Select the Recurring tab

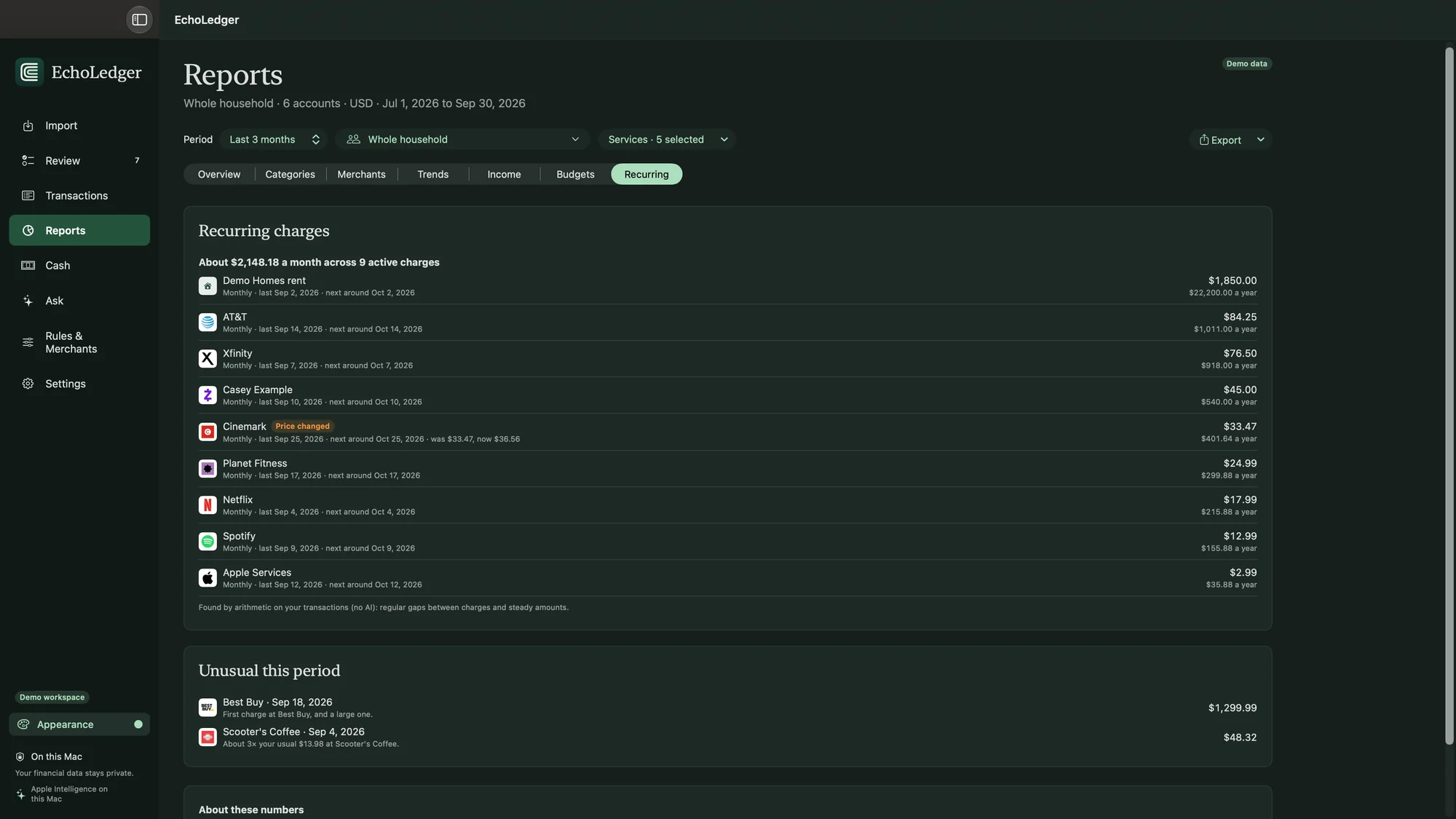tap(646, 174)
